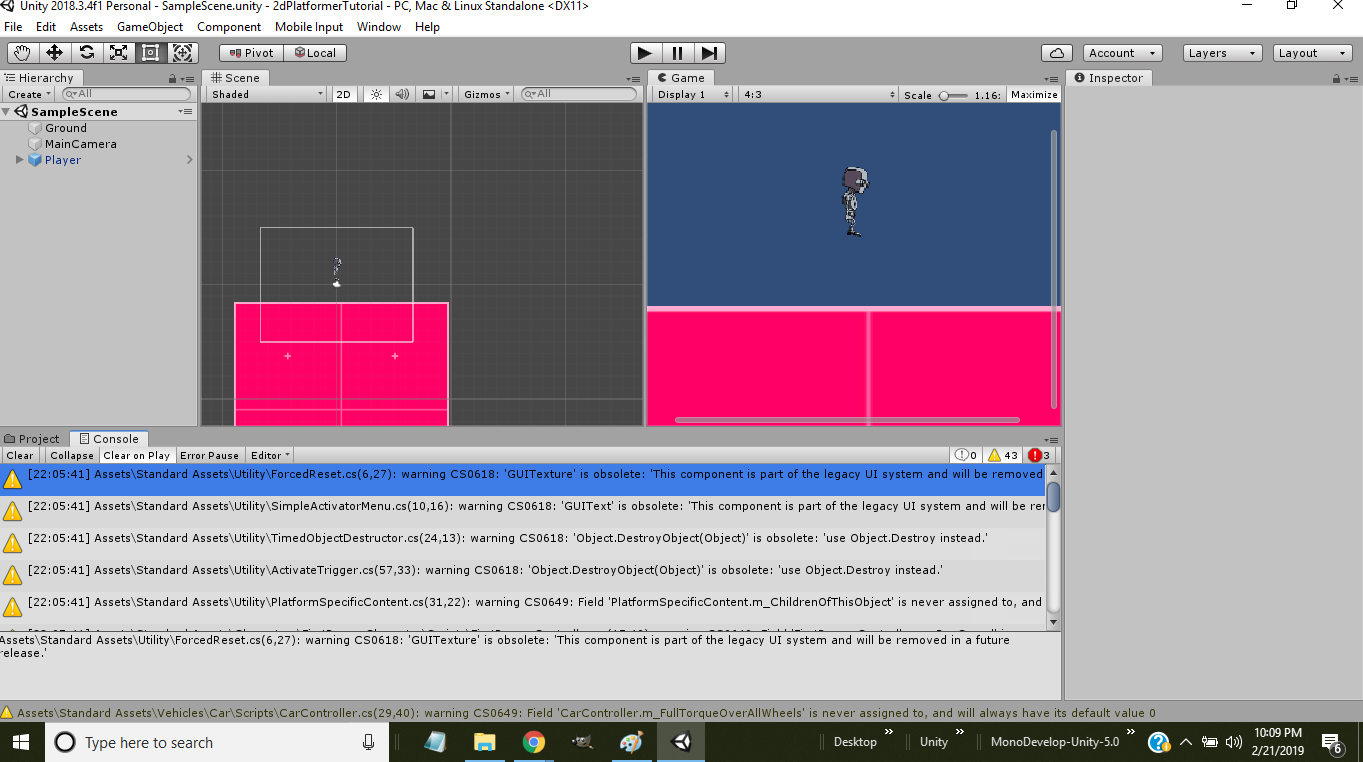Screen dimensions: 1363x762
Task: Expand the Player object in the Hierarchy
Action: (17, 159)
